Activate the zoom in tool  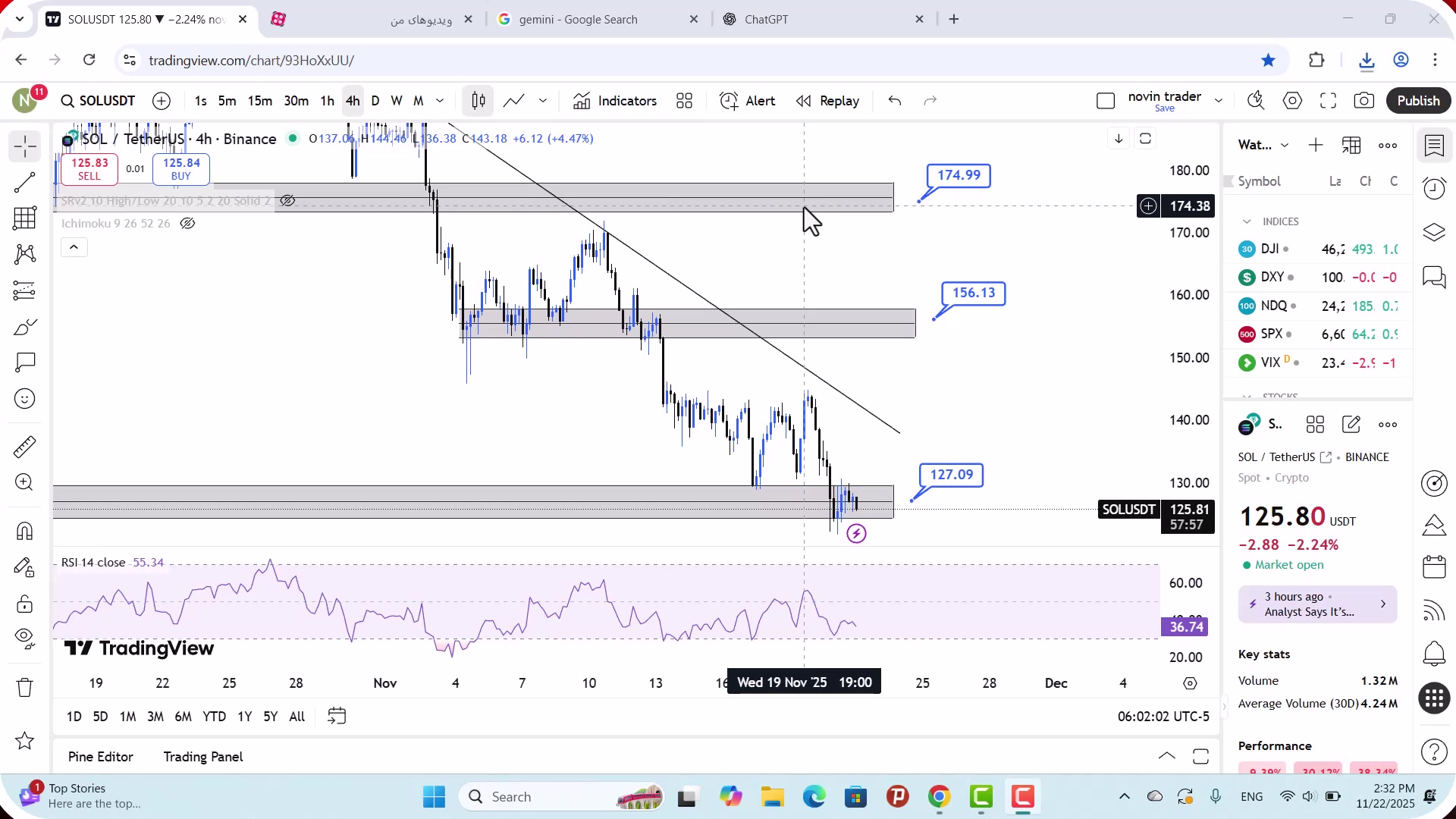(24, 482)
